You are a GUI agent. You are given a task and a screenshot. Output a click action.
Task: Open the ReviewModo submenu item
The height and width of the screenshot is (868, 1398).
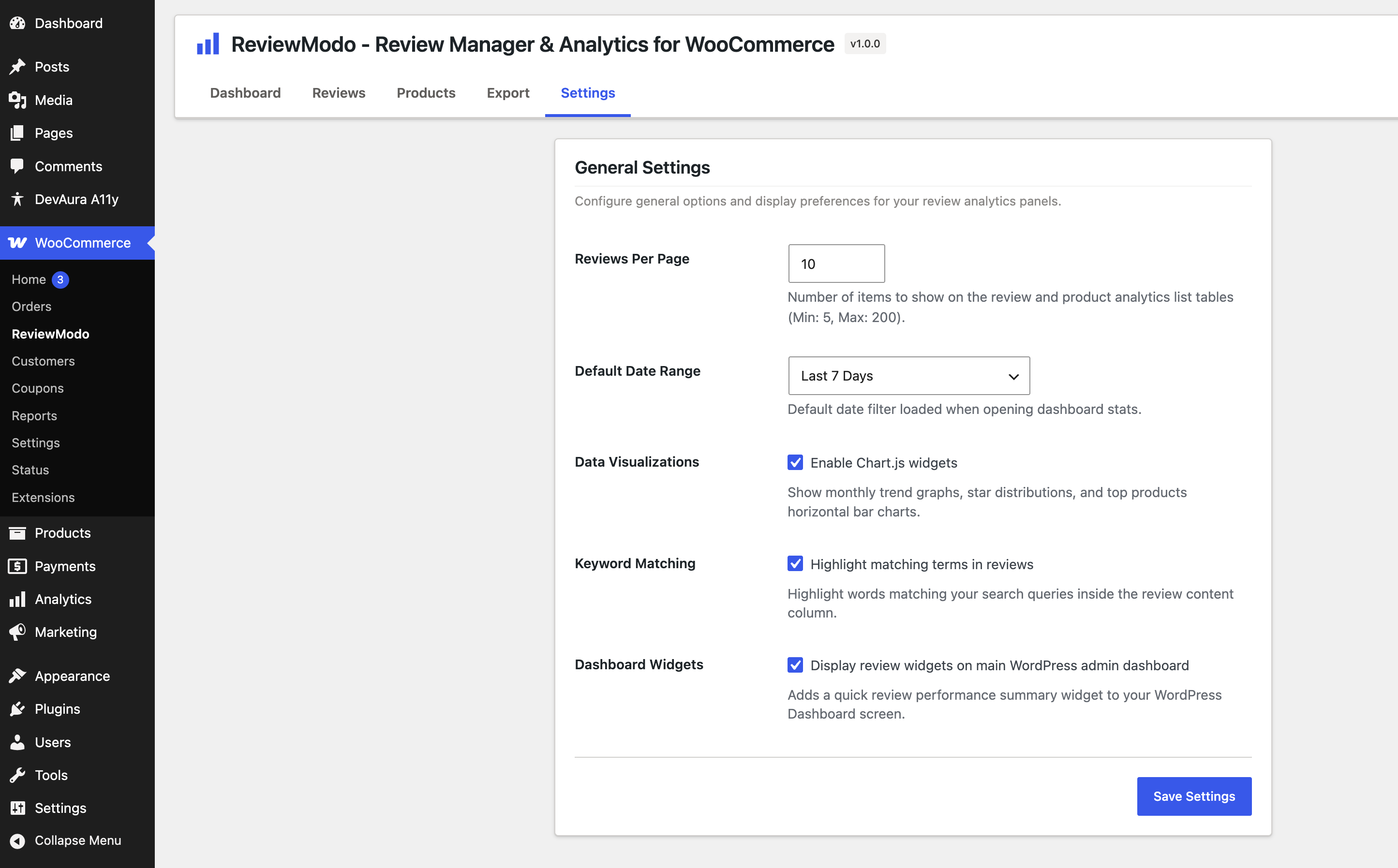click(x=50, y=334)
